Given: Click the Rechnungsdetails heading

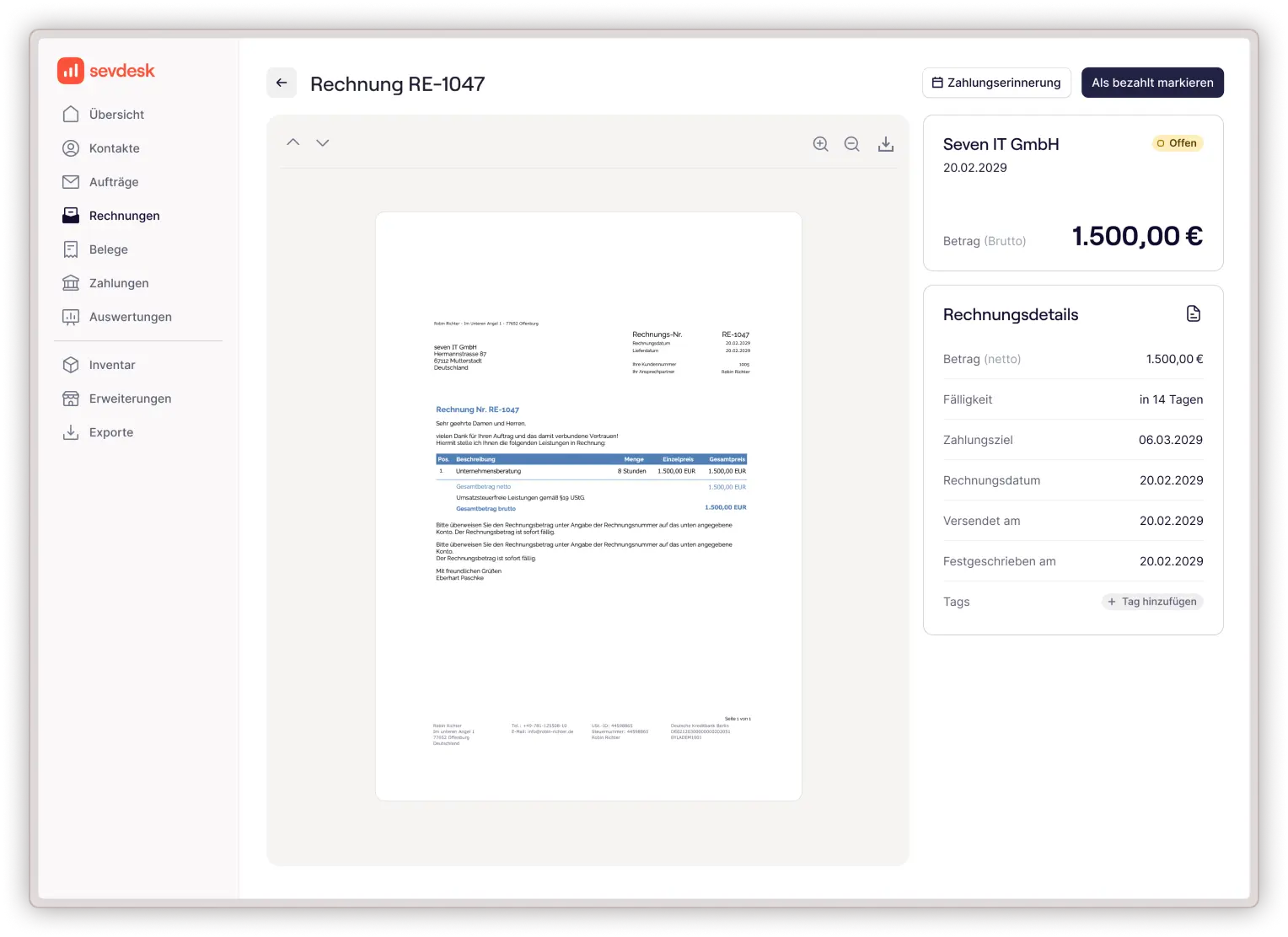Looking at the screenshot, I should pos(1011,314).
